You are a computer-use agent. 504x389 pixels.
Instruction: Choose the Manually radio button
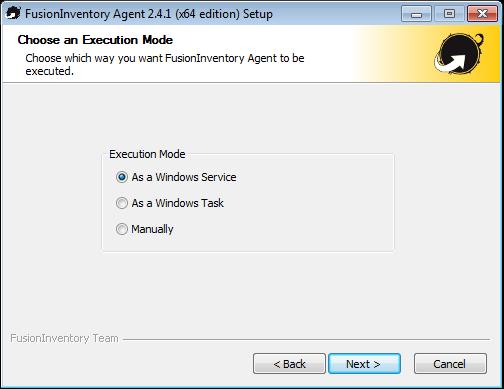122,229
